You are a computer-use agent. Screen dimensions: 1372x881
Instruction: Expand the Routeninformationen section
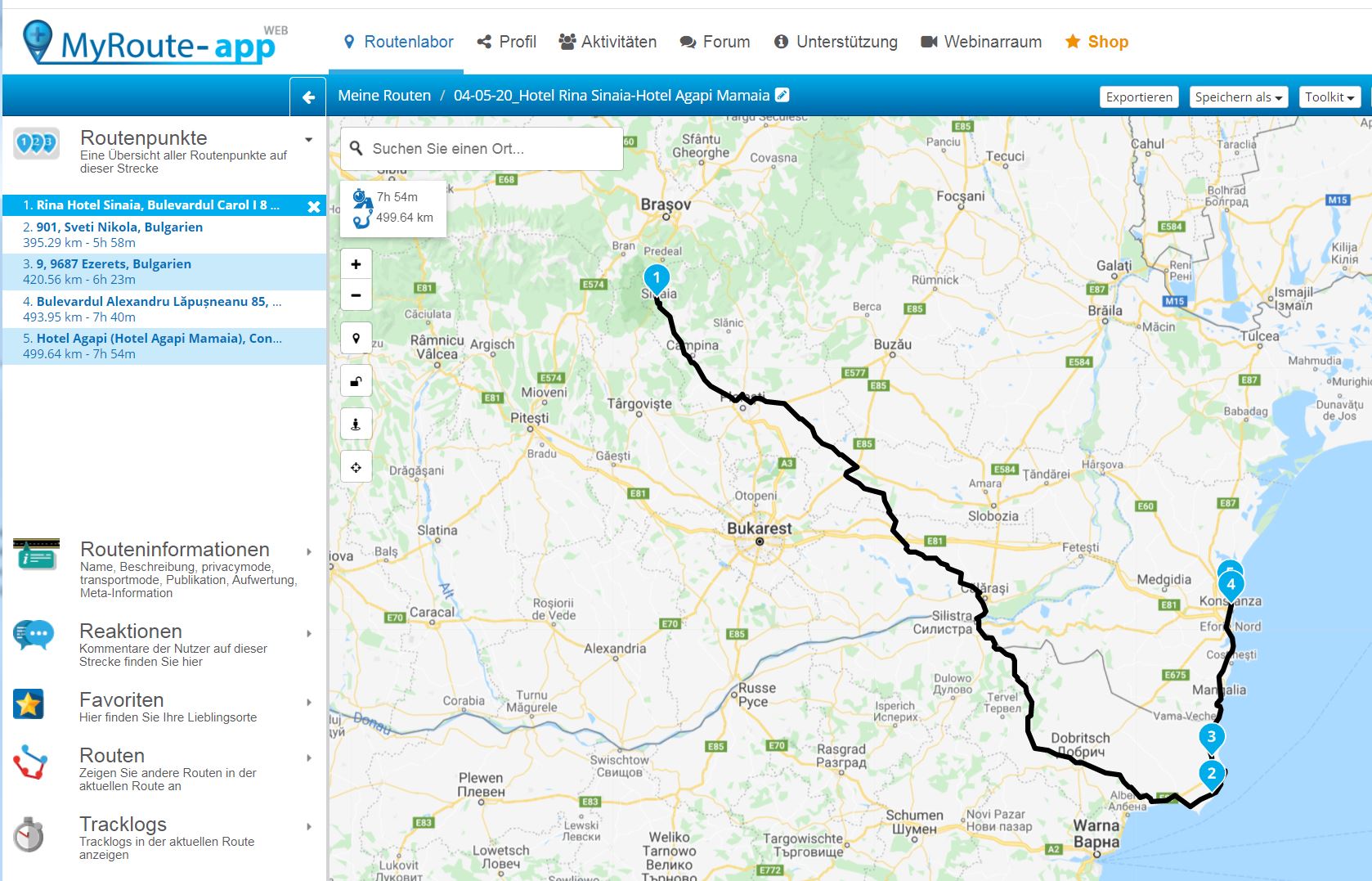[x=308, y=552]
